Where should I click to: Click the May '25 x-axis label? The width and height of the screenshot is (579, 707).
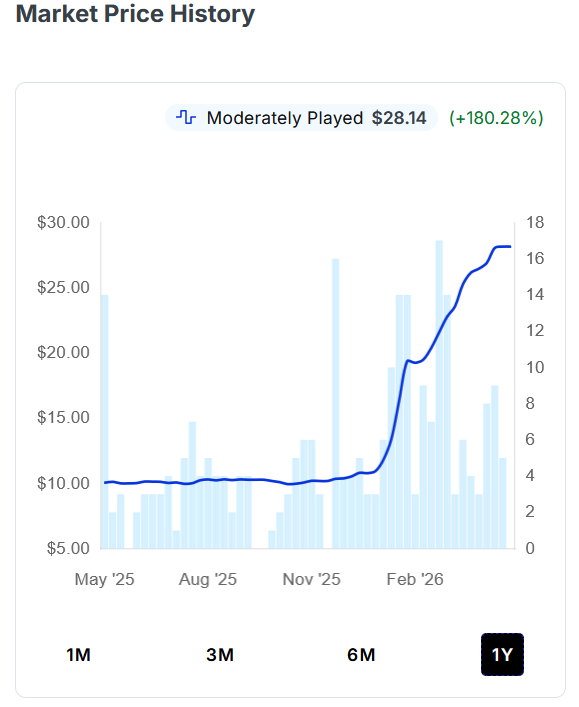[x=105, y=579]
